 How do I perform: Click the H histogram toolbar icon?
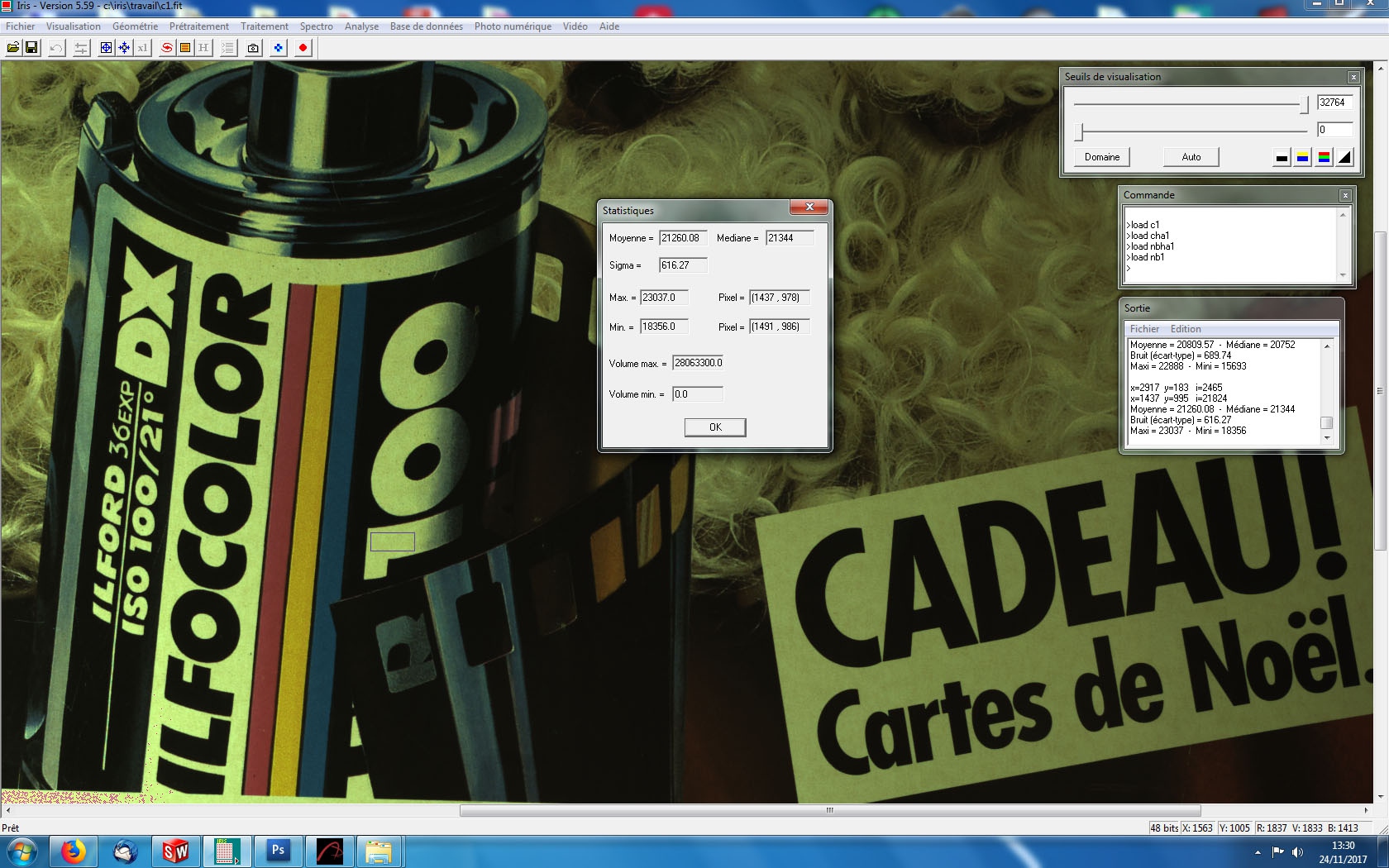[203, 48]
